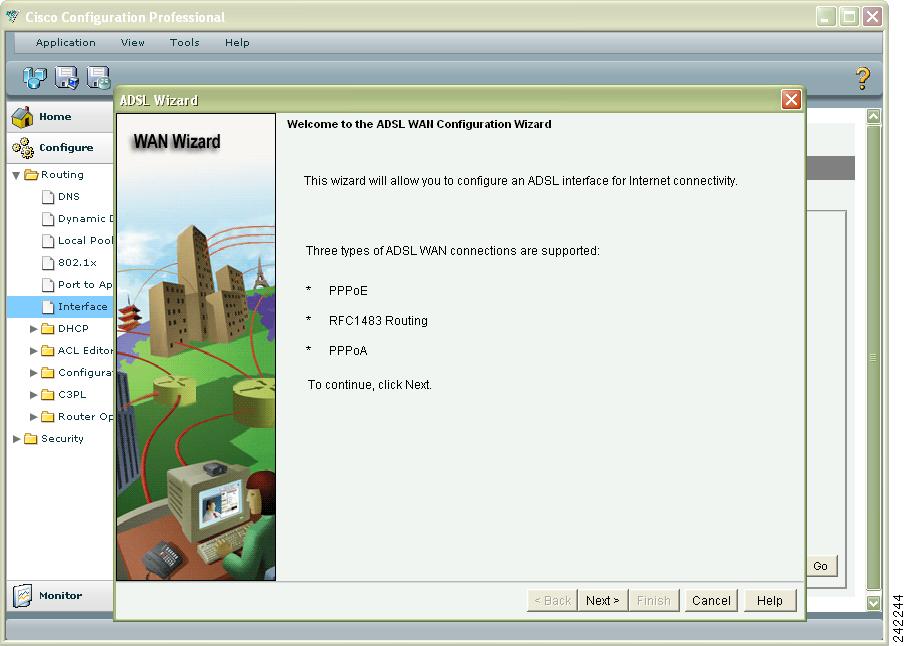The width and height of the screenshot is (907, 646).
Task: Click the 802.1x page icon
Action: pyautogui.click(x=48, y=263)
